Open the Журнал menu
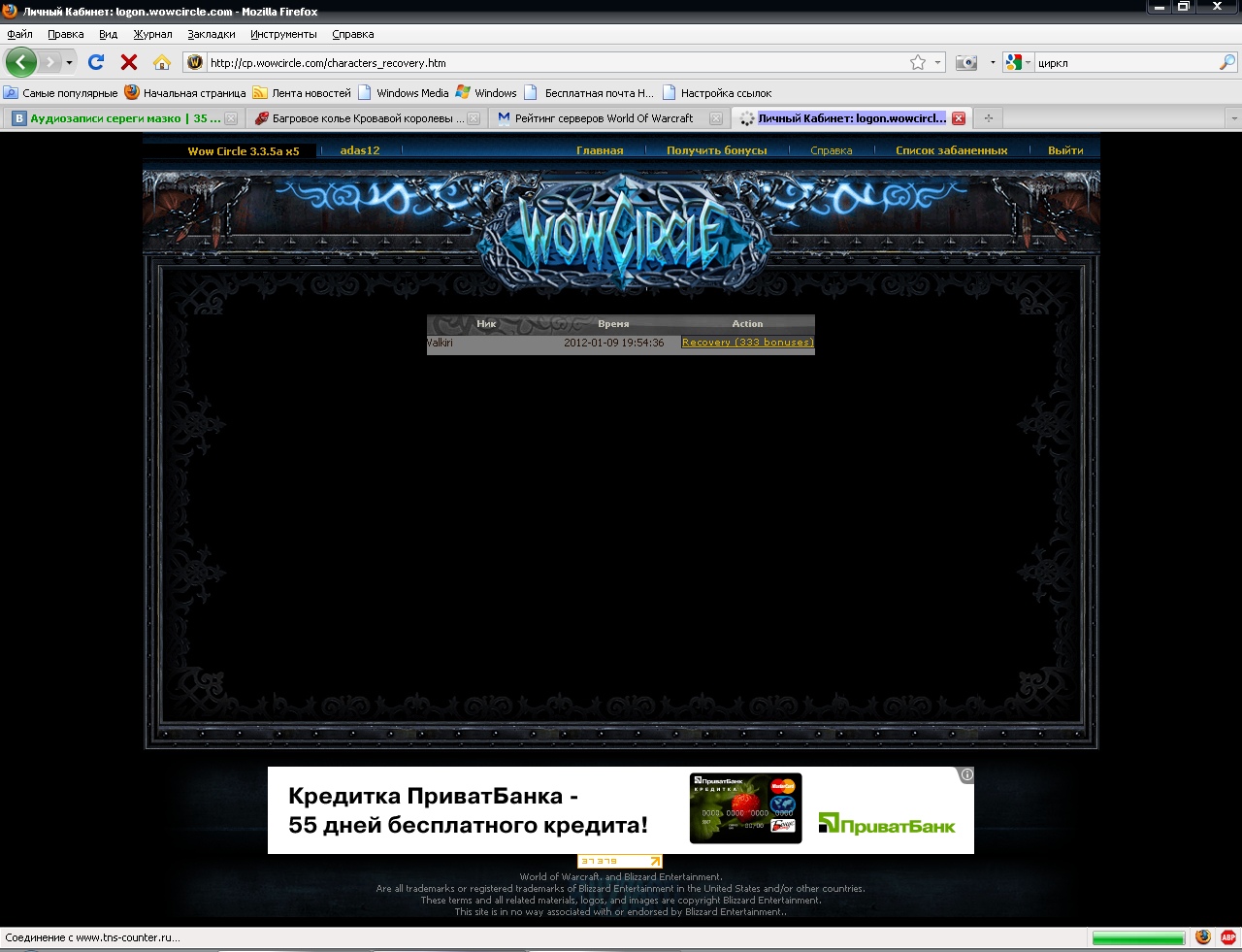Viewport: 1242px width, 952px height. coord(152,34)
